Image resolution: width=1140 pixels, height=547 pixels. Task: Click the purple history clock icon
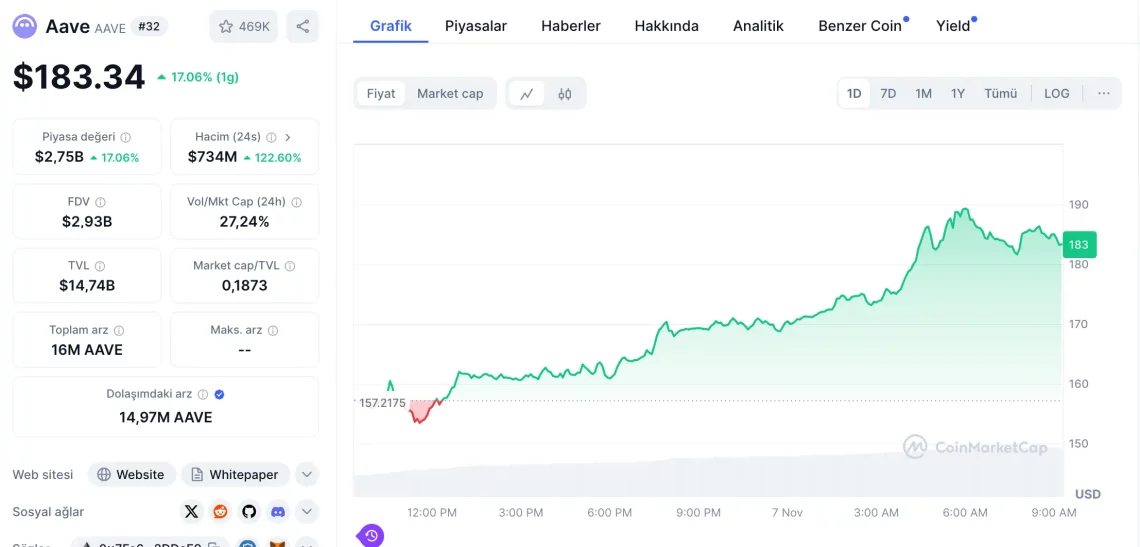point(372,536)
